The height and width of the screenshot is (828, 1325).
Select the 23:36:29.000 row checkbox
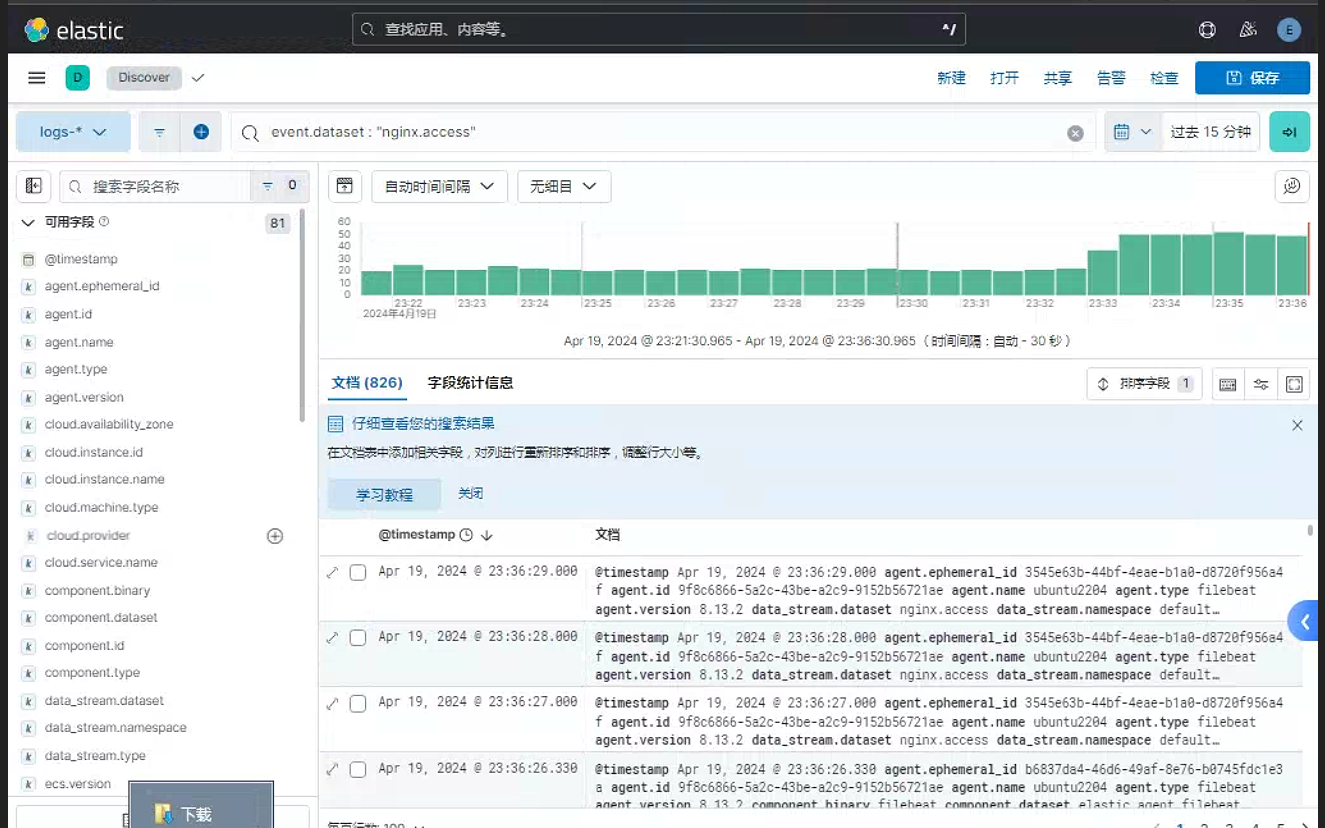[x=358, y=573]
